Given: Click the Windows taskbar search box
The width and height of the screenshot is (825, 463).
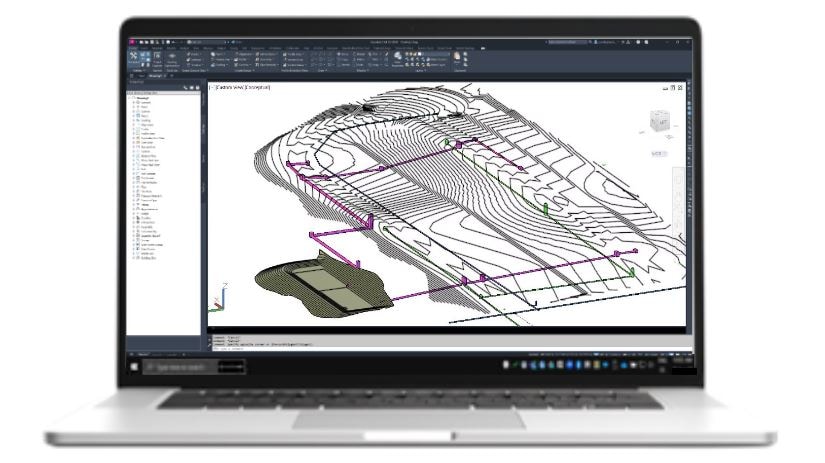Looking at the screenshot, I should tap(180, 367).
